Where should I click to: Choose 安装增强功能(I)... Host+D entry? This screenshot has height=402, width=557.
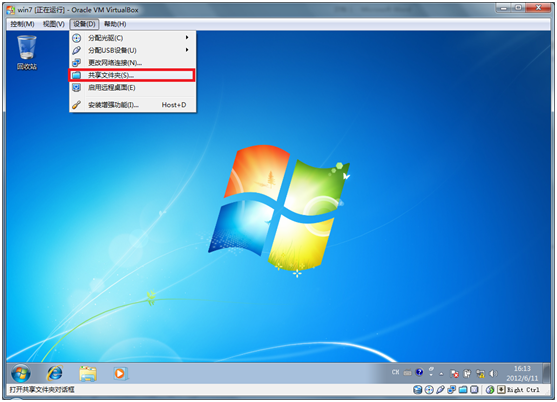click(132, 105)
